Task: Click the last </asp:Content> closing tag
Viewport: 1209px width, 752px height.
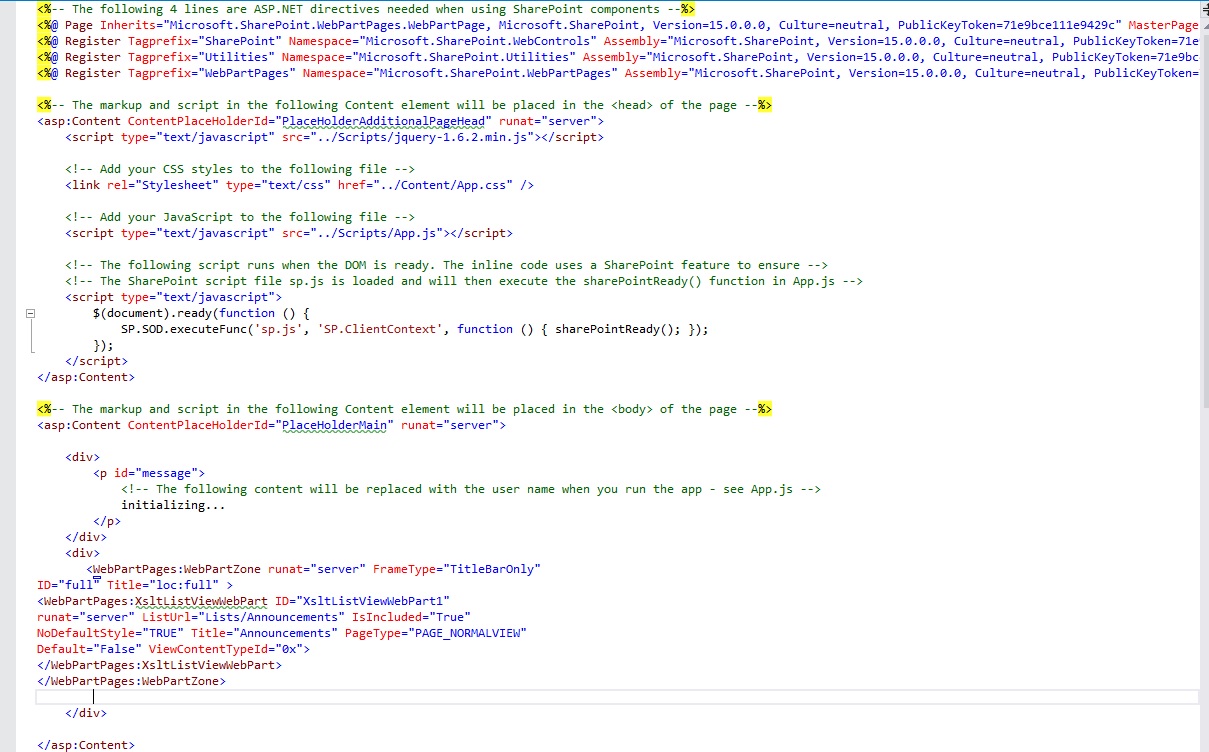Action: coord(85,745)
